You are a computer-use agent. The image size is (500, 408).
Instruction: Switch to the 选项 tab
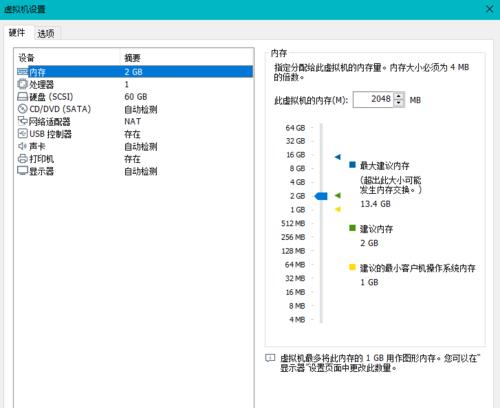(46, 33)
